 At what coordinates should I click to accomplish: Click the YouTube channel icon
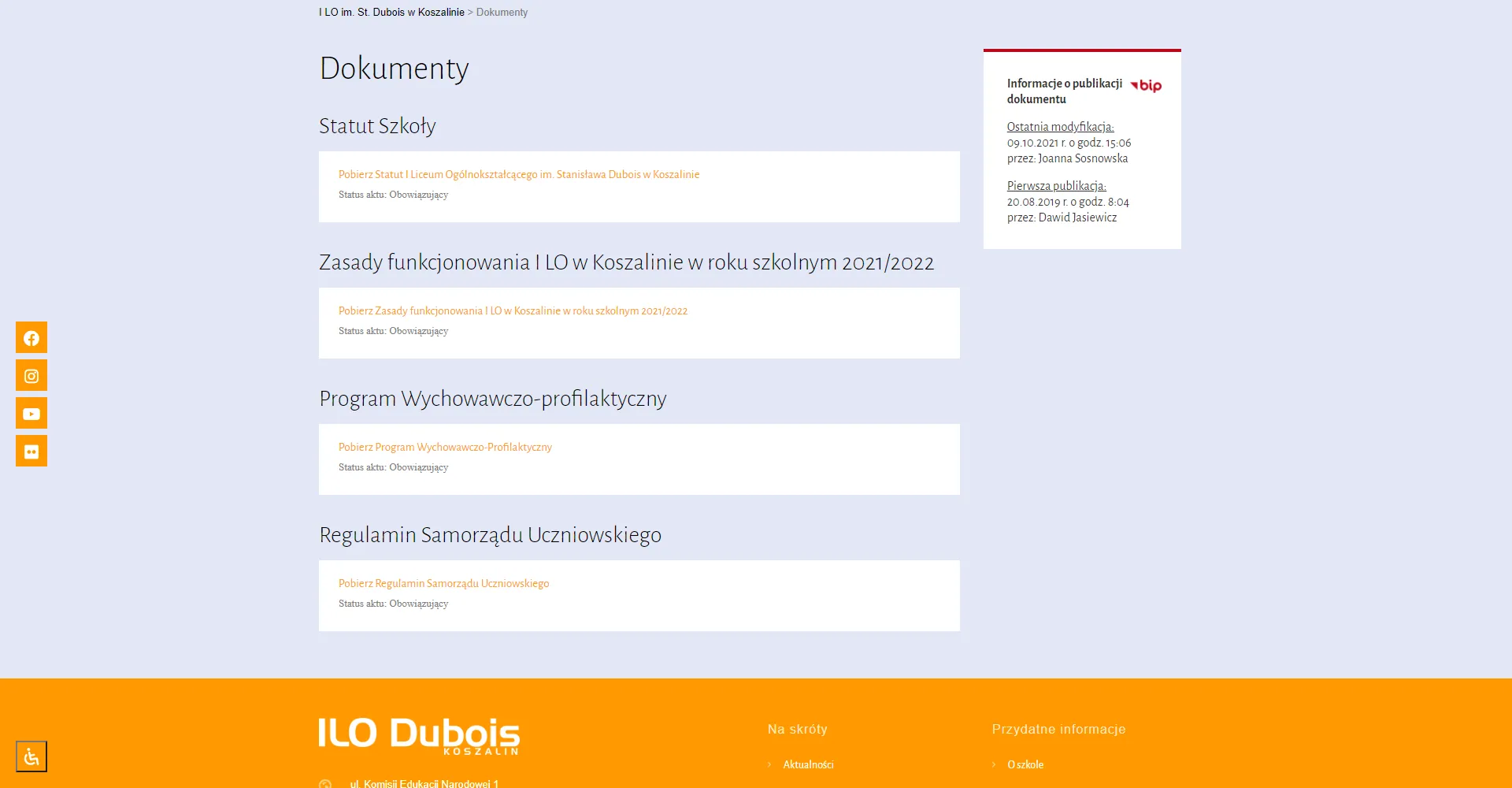31,413
